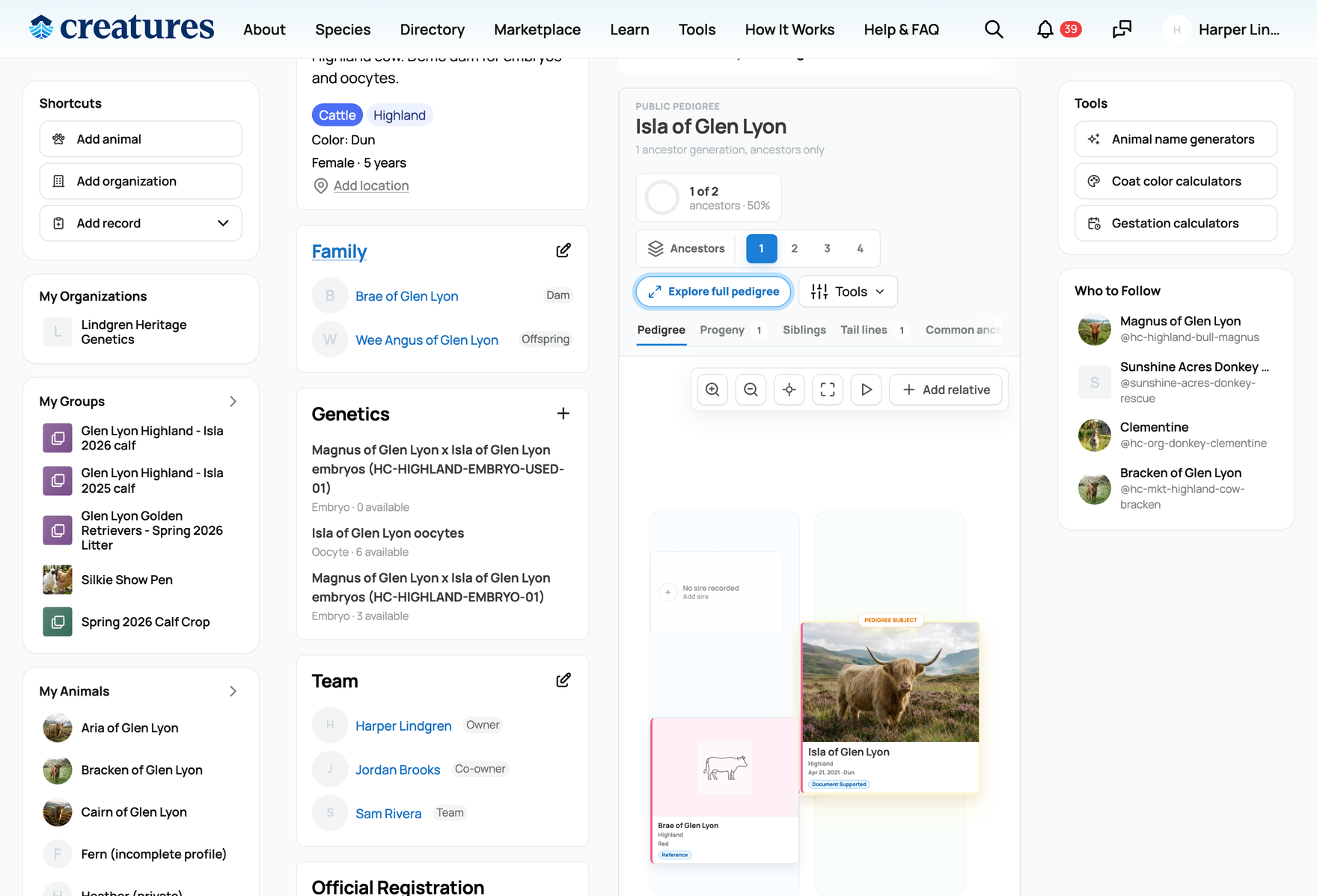The image size is (1317, 896).
Task: Add genetics entry with plus icon
Action: [x=563, y=414]
